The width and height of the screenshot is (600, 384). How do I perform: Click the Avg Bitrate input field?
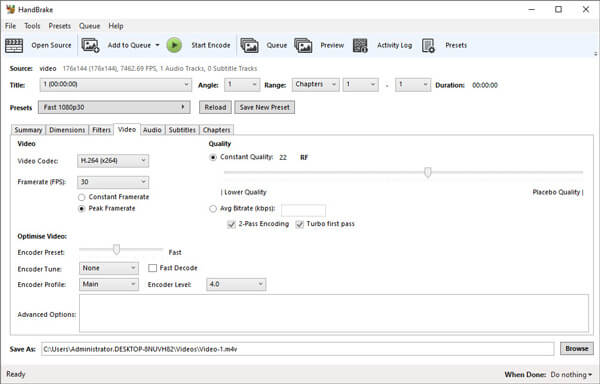tap(303, 210)
